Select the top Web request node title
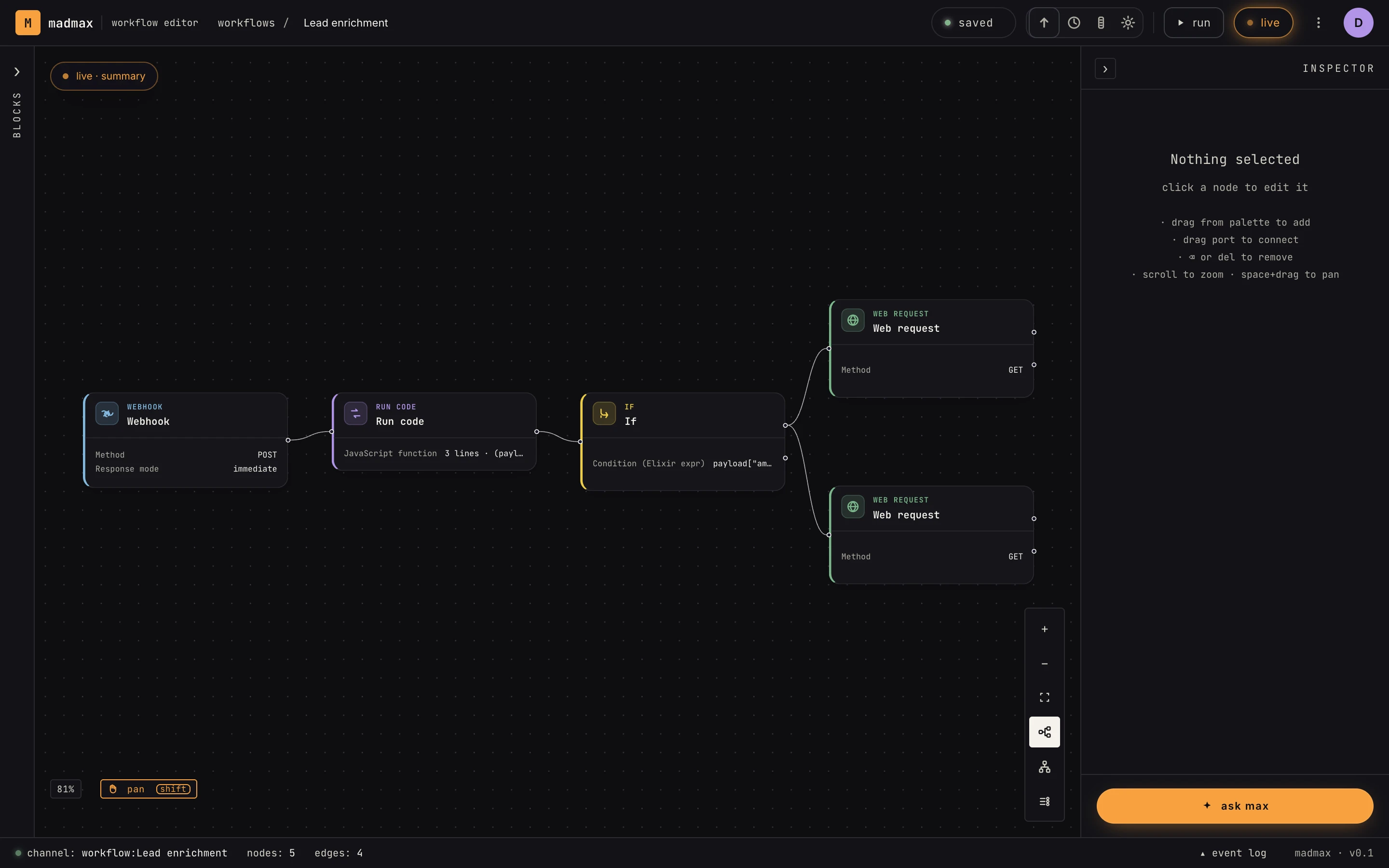Screen dimensions: 1389x868 906,328
